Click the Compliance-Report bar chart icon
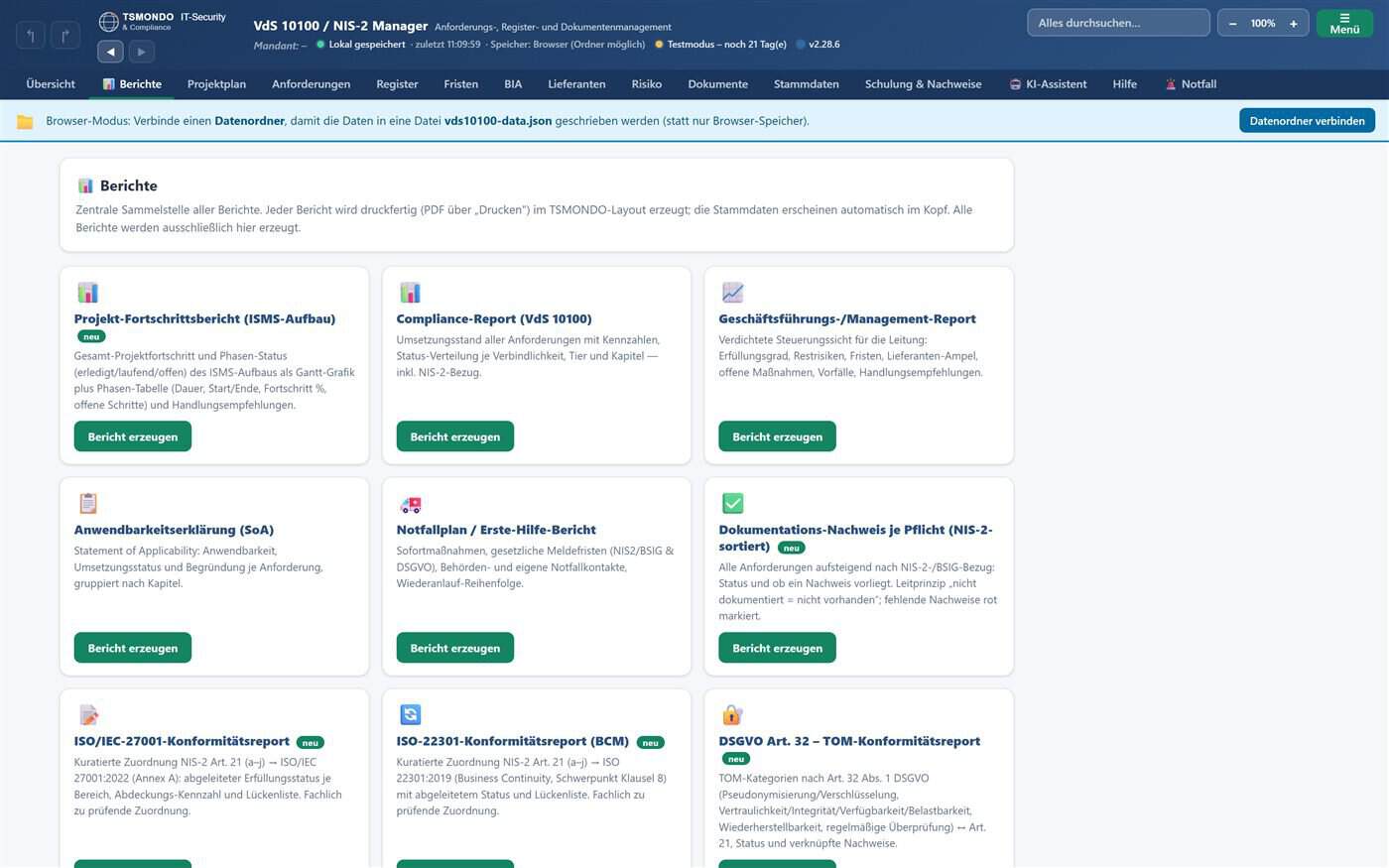The width and height of the screenshot is (1389, 868). point(410,293)
